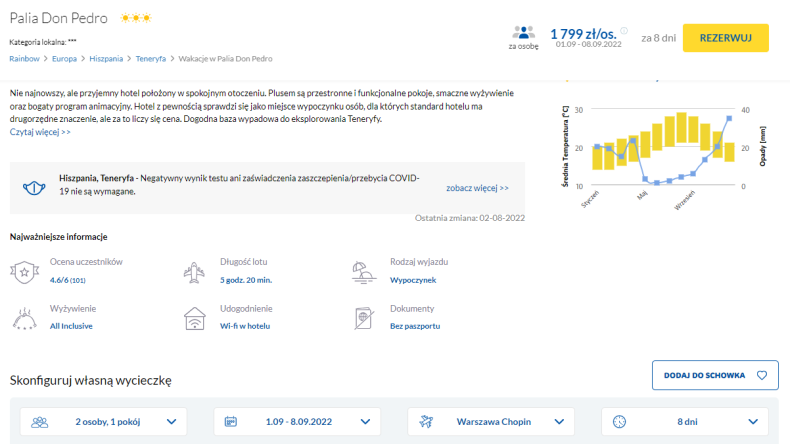
Task: Click the crossed passport Dokumenty icon
Action: (x=364, y=319)
